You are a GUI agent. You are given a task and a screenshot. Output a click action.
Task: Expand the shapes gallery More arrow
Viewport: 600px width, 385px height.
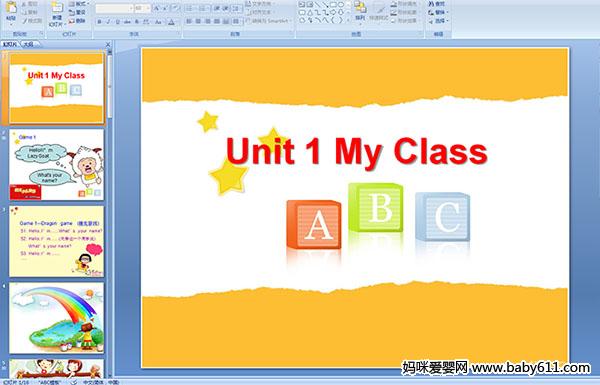click(x=348, y=21)
